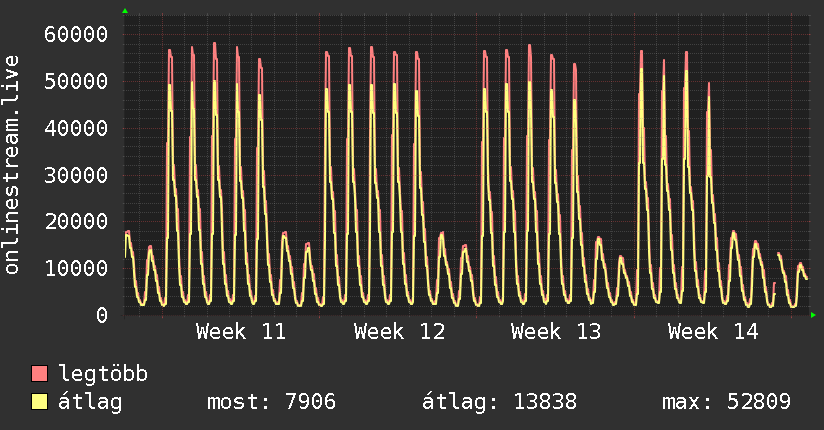The height and width of the screenshot is (430, 824).
Task: Click the 50000 y-axis tick label
Action: 76,81
